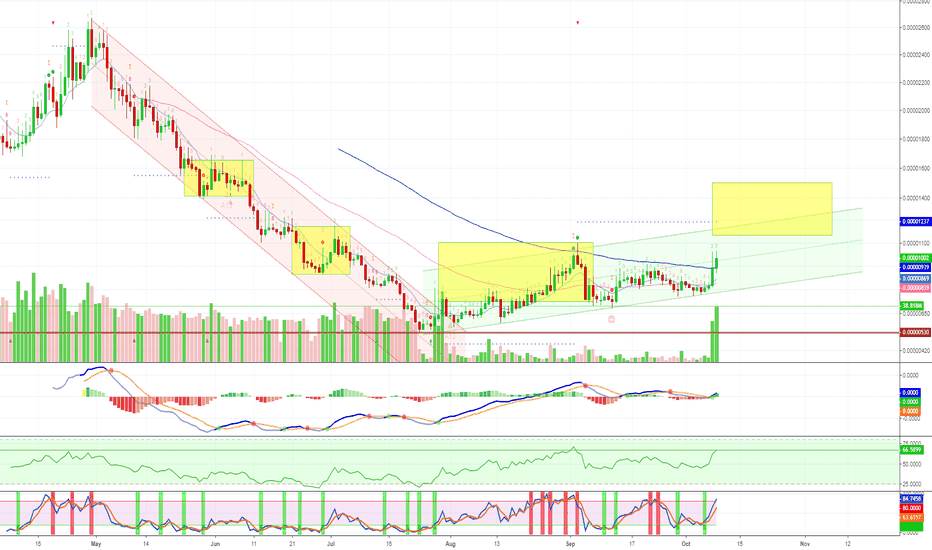
Task: Select the red 80.0000 stochastic level tag
Action: click(x=912, y=508)
